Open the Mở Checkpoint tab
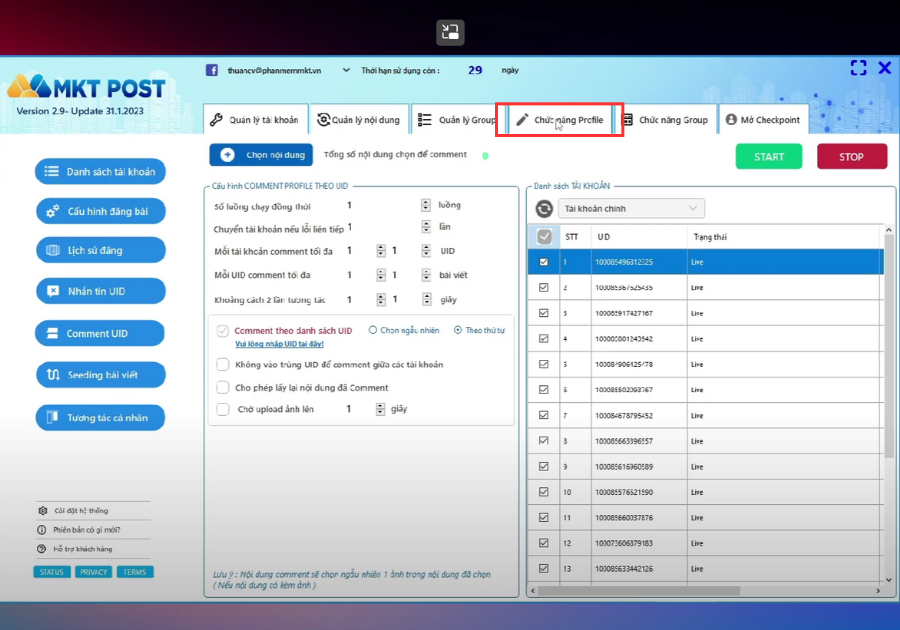Viewport: 900px width, 630px height. point(763,119)
